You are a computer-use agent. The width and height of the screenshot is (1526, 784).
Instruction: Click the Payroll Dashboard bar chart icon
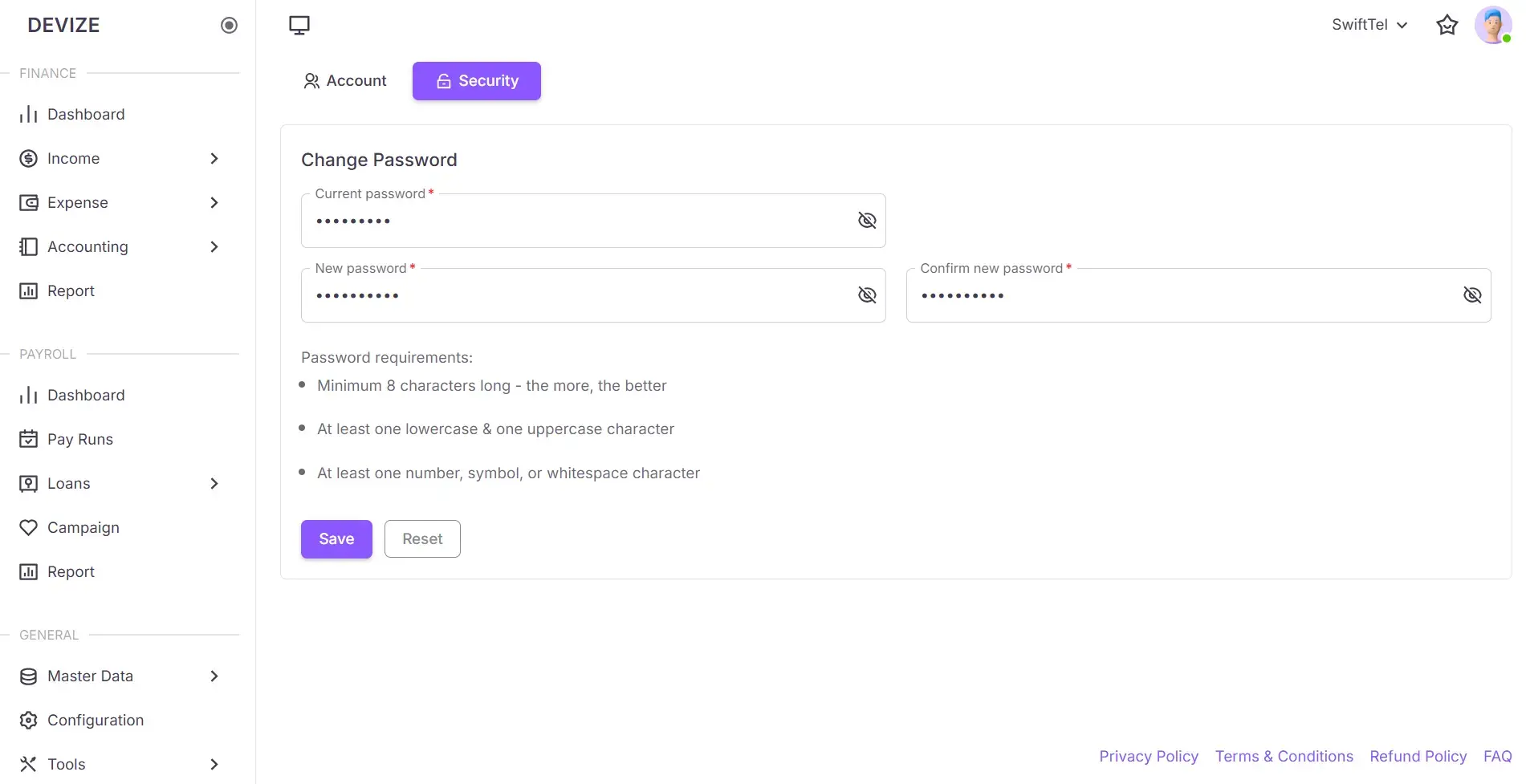tap(28, 395)
